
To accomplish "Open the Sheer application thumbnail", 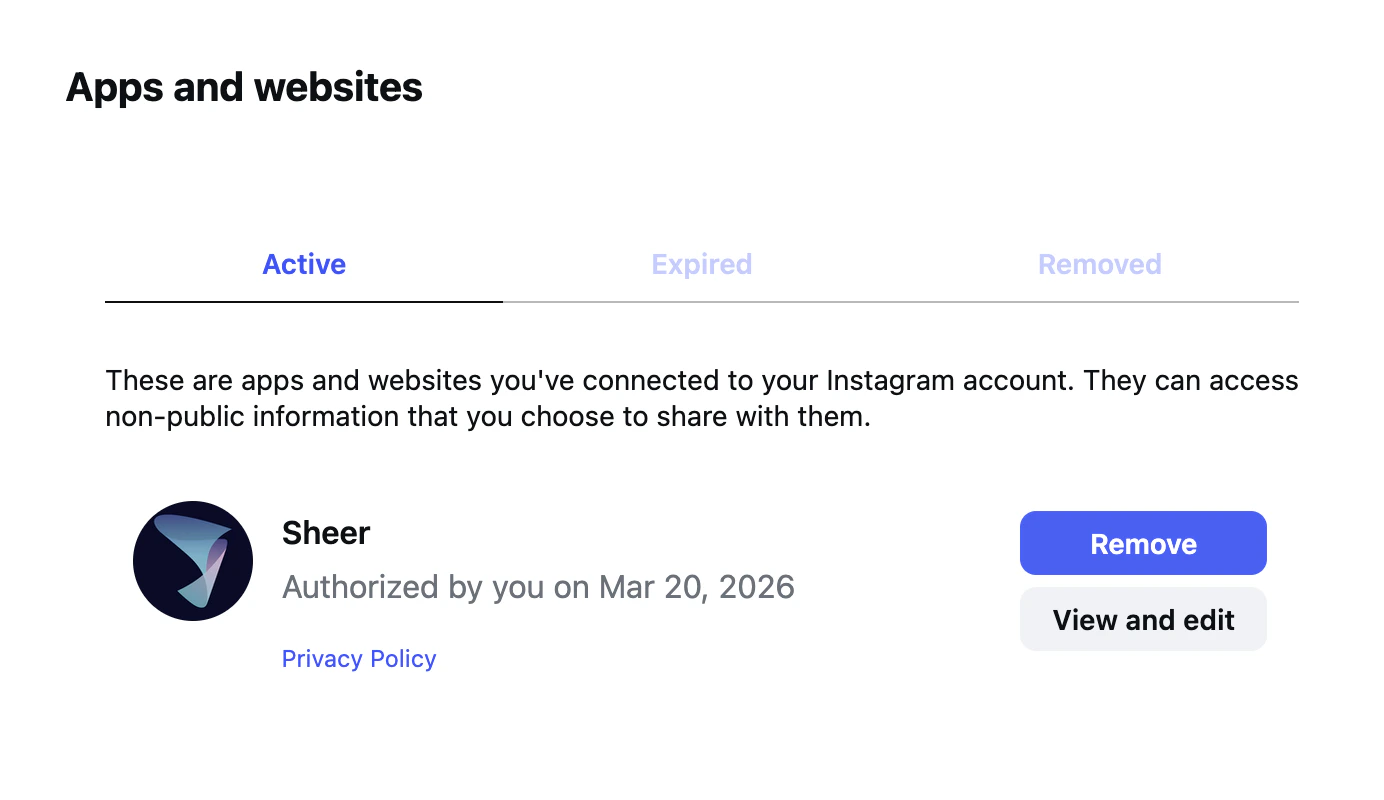I will click(193, 560).
